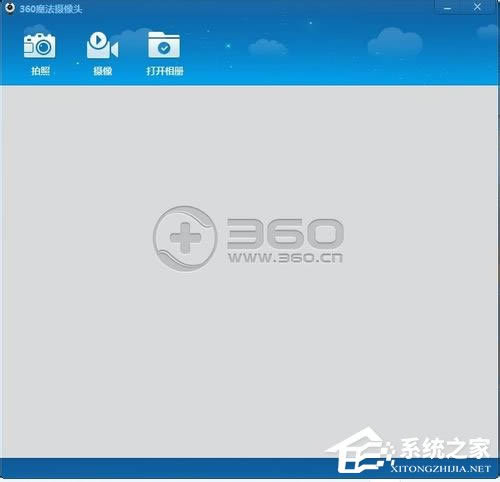
Task: Click the 打开相册 text label
Action: (x=165, y=71)
